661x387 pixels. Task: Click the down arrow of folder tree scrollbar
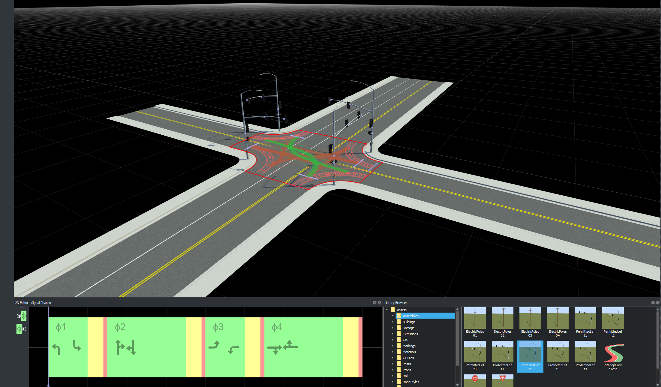click(457, 384)
